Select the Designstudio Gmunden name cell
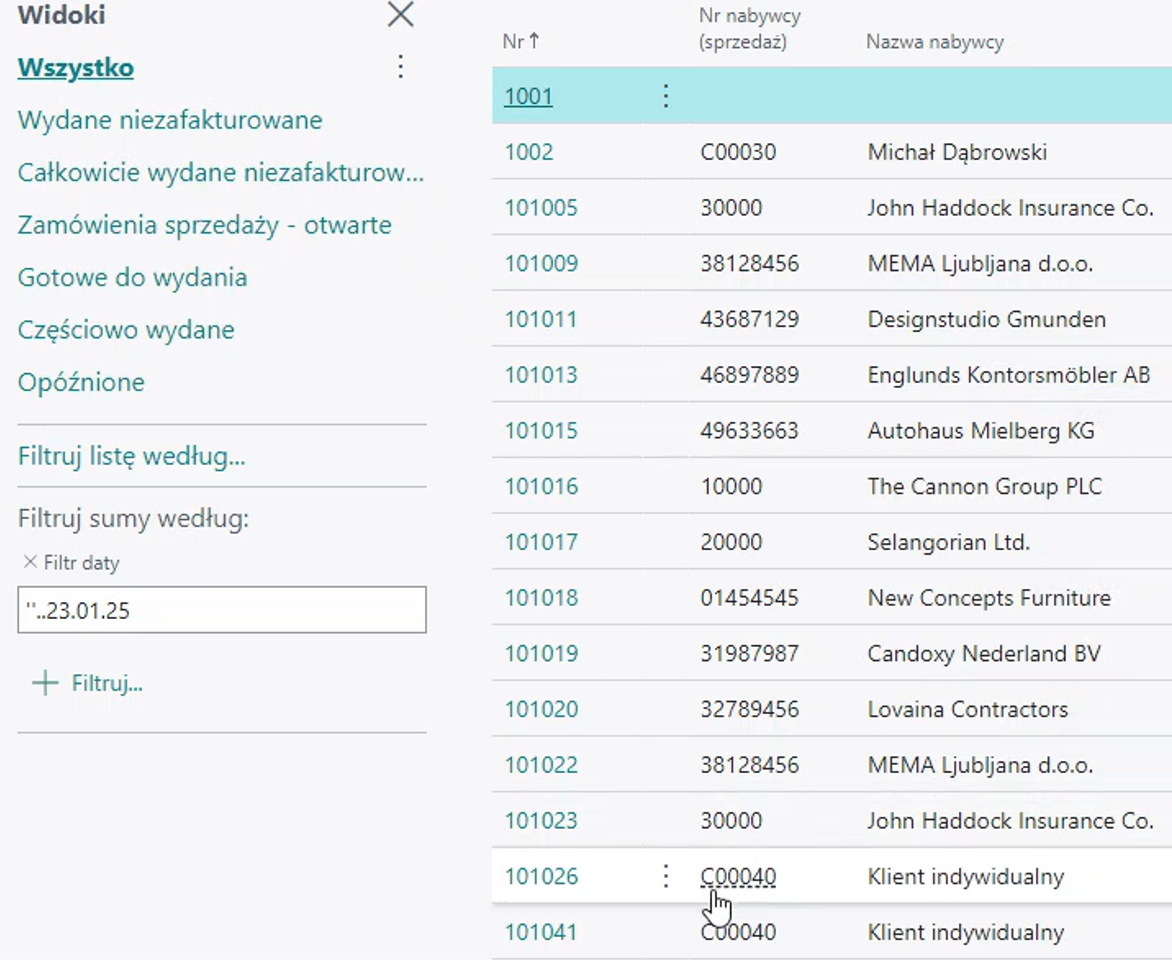The height and width of the screenshot is (960, 1172). pyautogui.click(x=987, y=319)
